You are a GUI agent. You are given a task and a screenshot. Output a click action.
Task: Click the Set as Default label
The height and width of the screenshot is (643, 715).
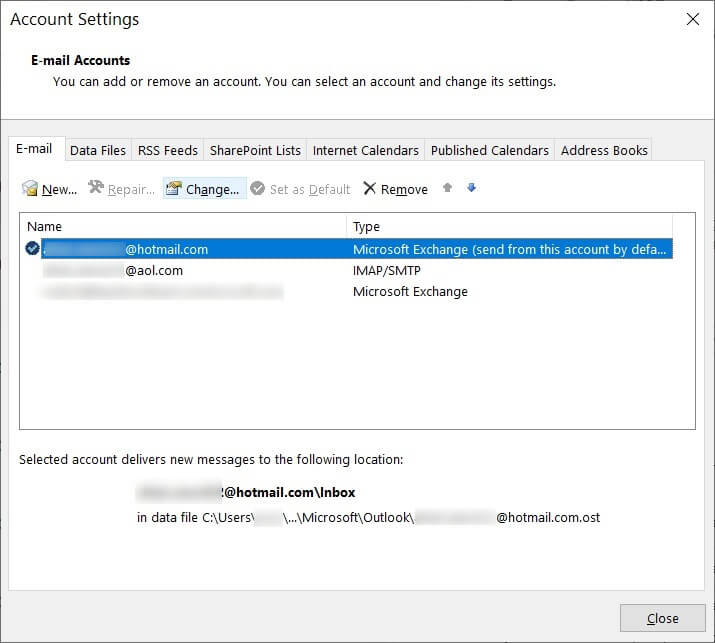310,189
